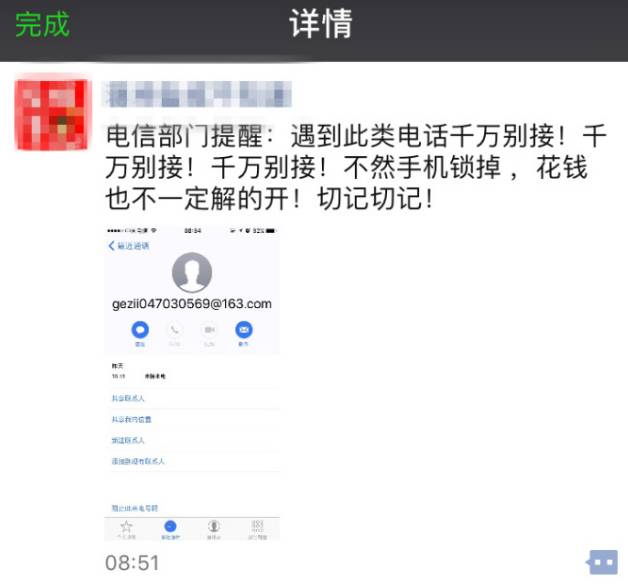Screen dimensions: 628x587
Task: Tap the greyed-out video call icon
Action: point(209,330)
